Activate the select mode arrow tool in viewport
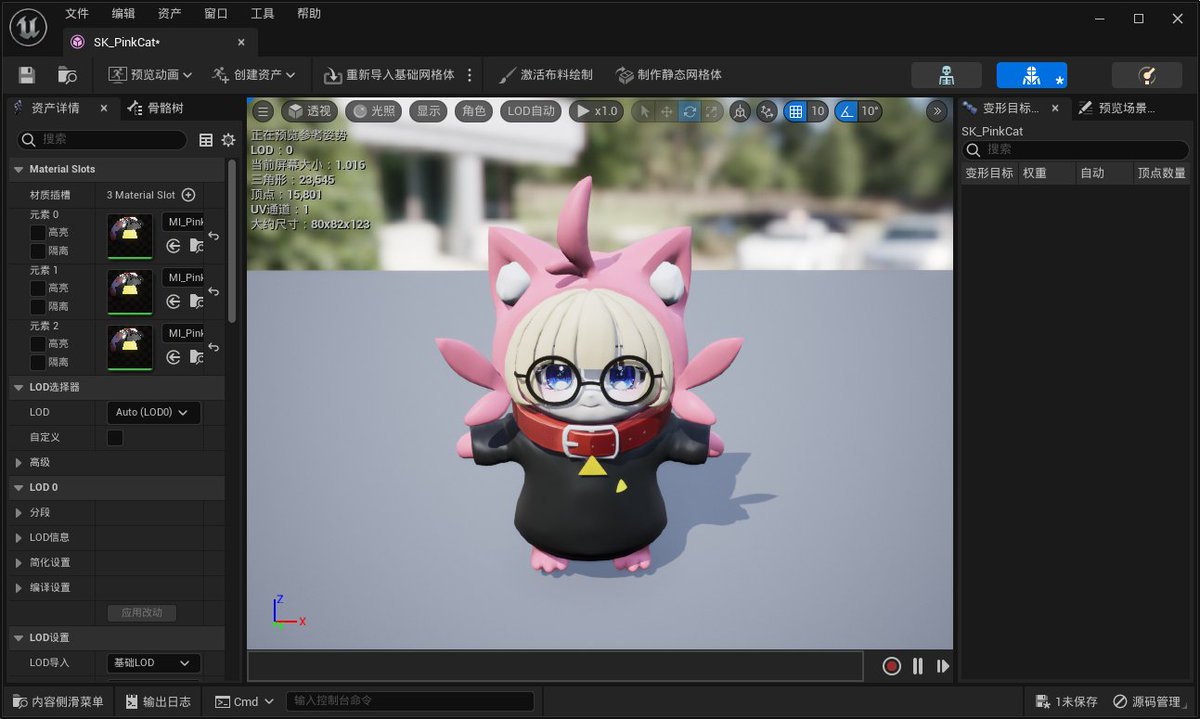 tap(644, 111)
